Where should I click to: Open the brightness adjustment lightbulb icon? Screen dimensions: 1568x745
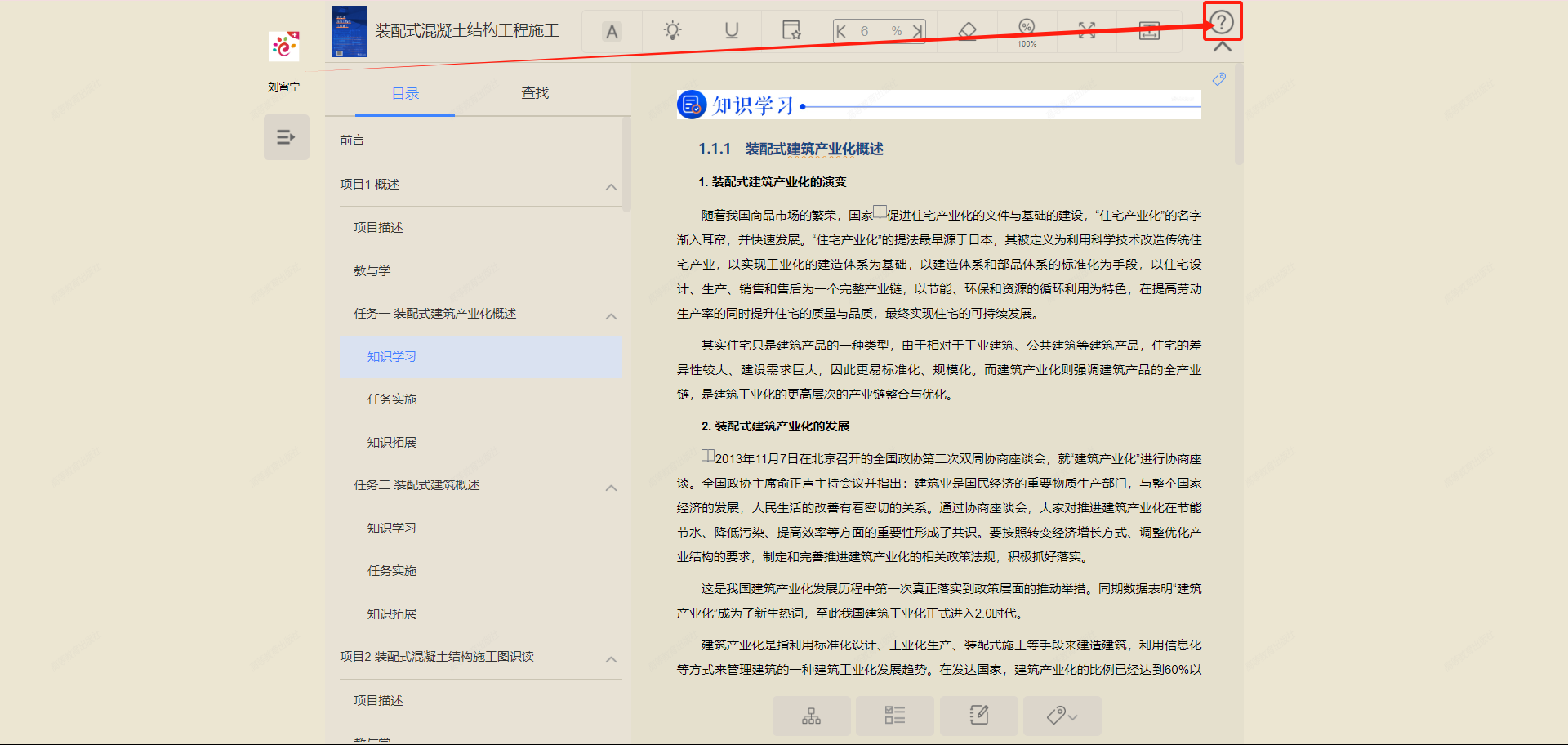click(x=672, y=30)
